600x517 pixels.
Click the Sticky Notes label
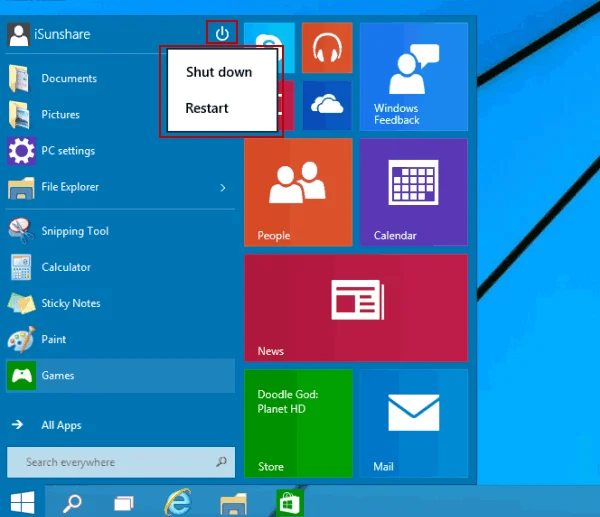pyautogui.click(x=71, y=303)
